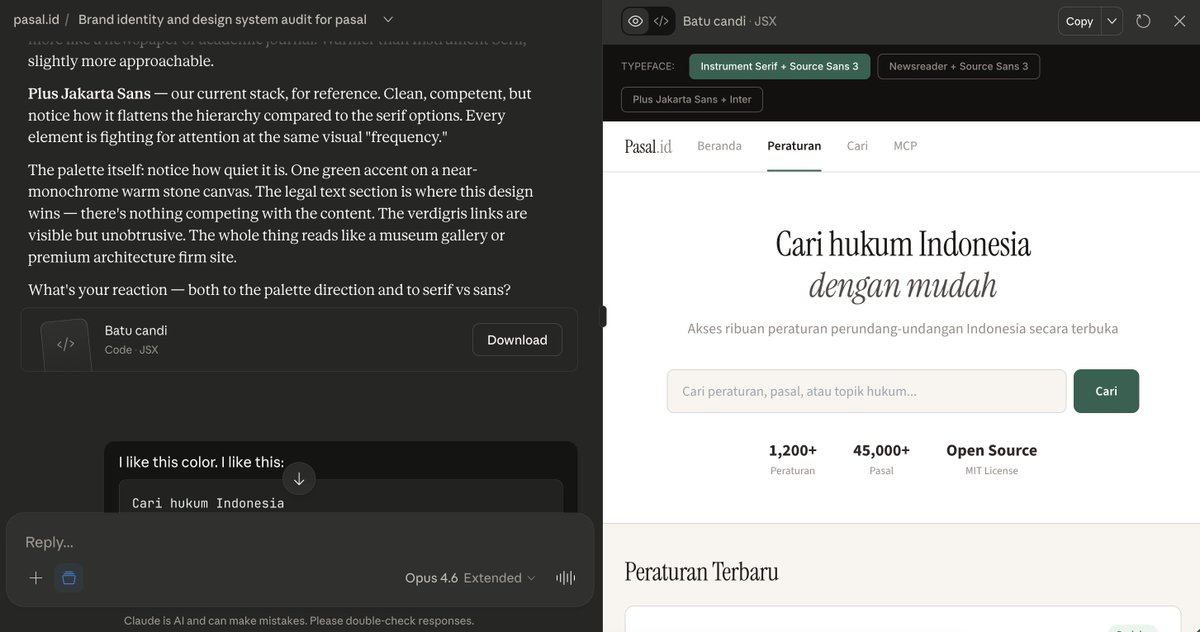Jump to latest message with down arrow

(x=299, y=479)
